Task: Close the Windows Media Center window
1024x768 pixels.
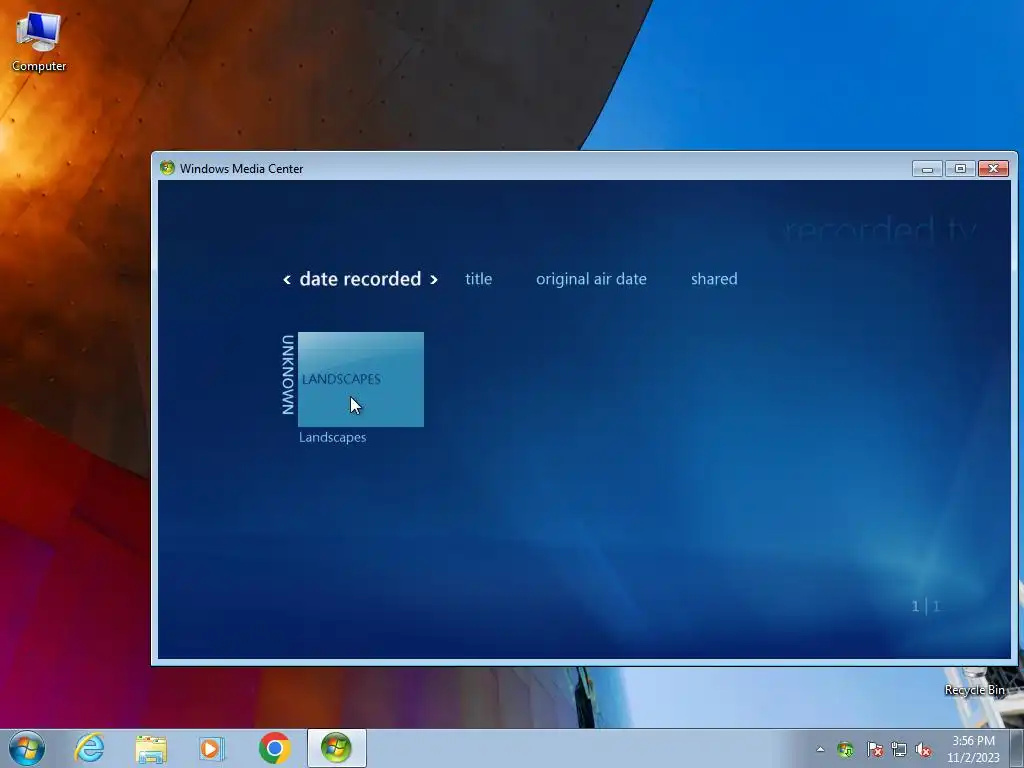Action: [x=993, y=169]
